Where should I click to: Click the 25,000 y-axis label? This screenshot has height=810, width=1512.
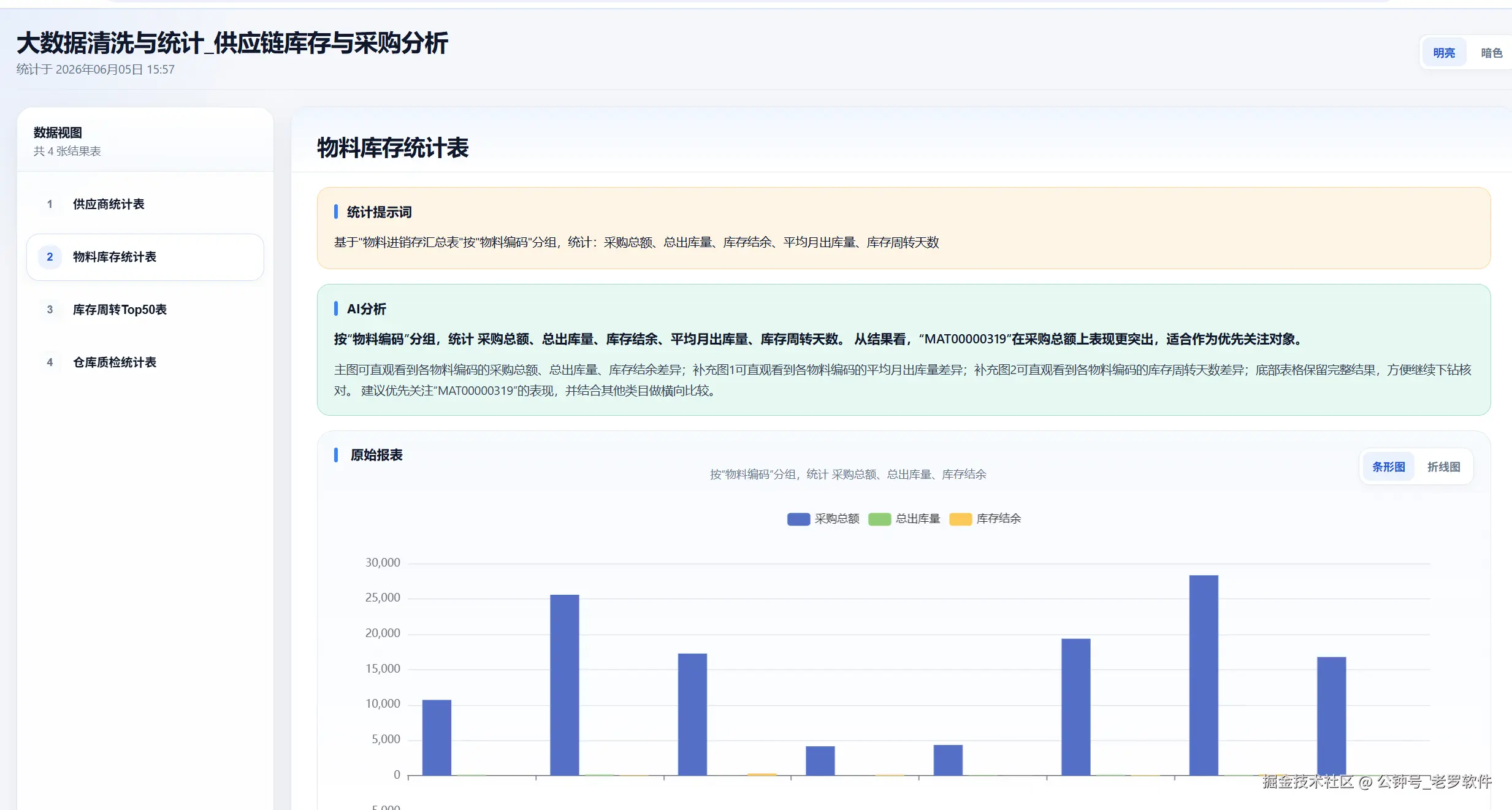(383, 598)
